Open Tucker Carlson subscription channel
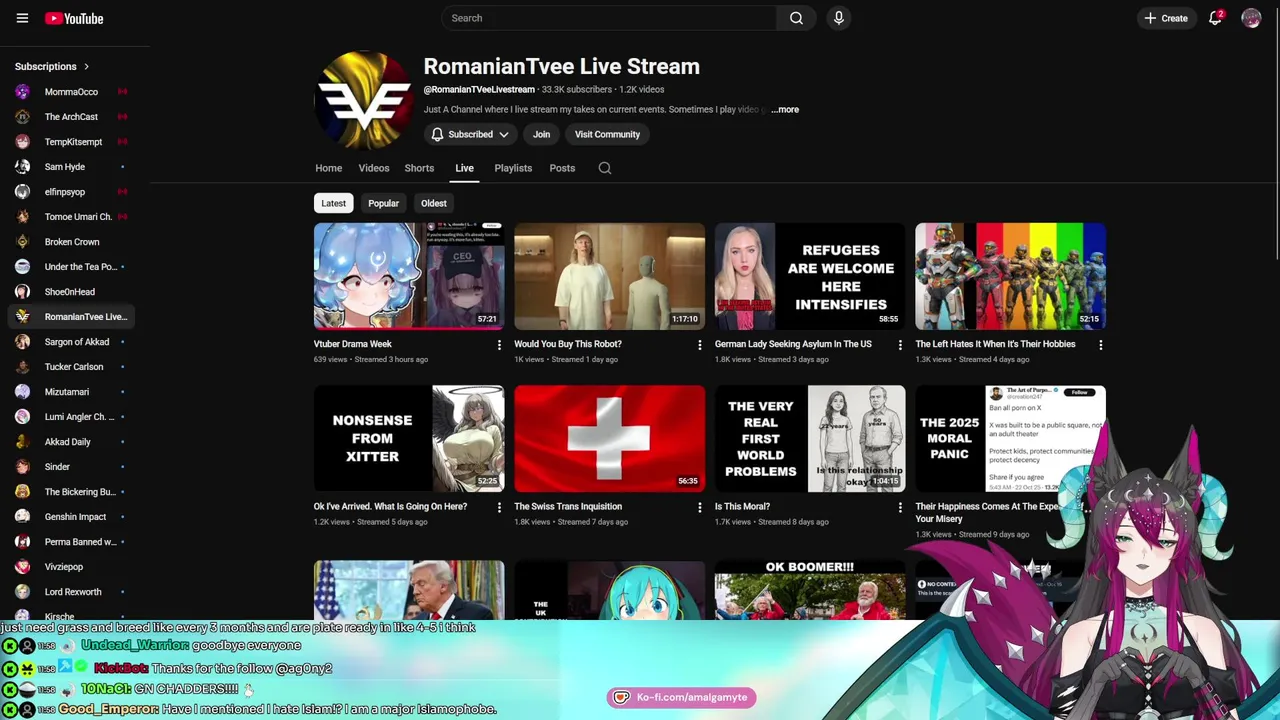1280x720 pixels. click(72, 367)
